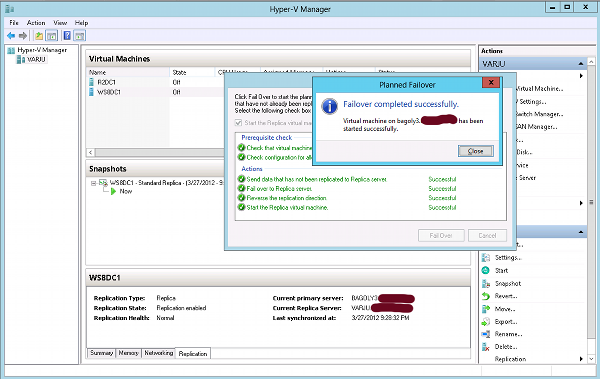The width and height of the screenshot is (600, 379).
Task: Click the Fail Over button
Action: tap(441, 235)
